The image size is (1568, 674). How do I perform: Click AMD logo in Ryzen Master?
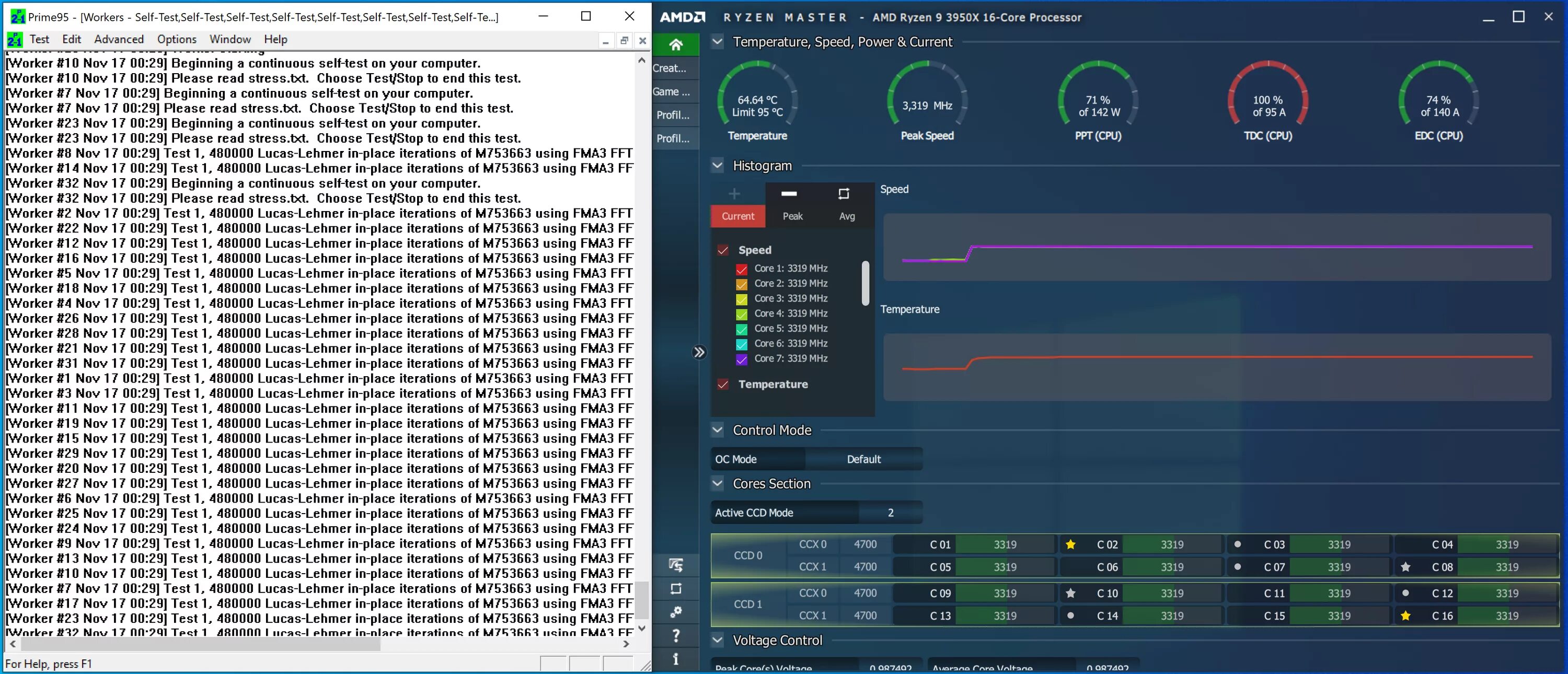[x=683, y=17]
